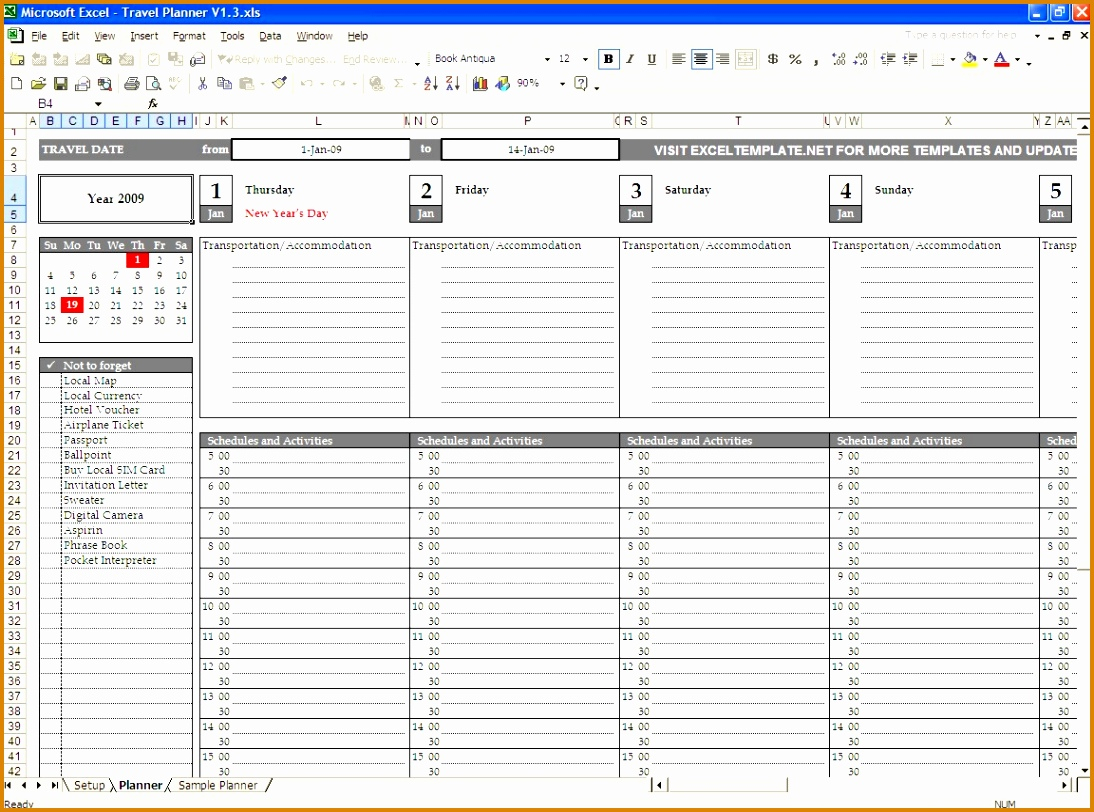Image resolution: width=1094 pixels, height=812 pixels.
Task: Switch to the Setup sheet tab
Action: (x=89, y=786)
